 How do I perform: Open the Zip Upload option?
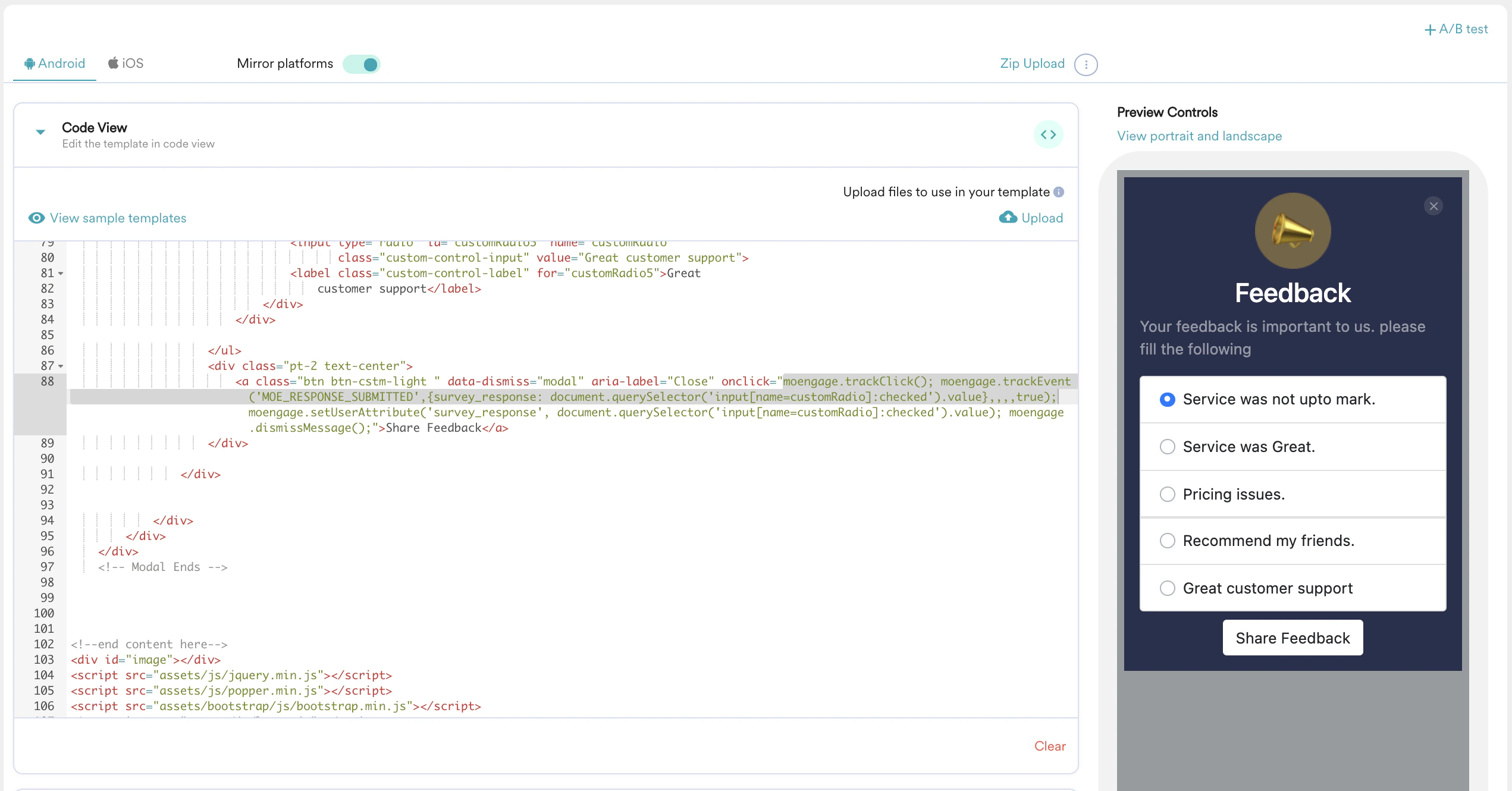coord(1032,64)
